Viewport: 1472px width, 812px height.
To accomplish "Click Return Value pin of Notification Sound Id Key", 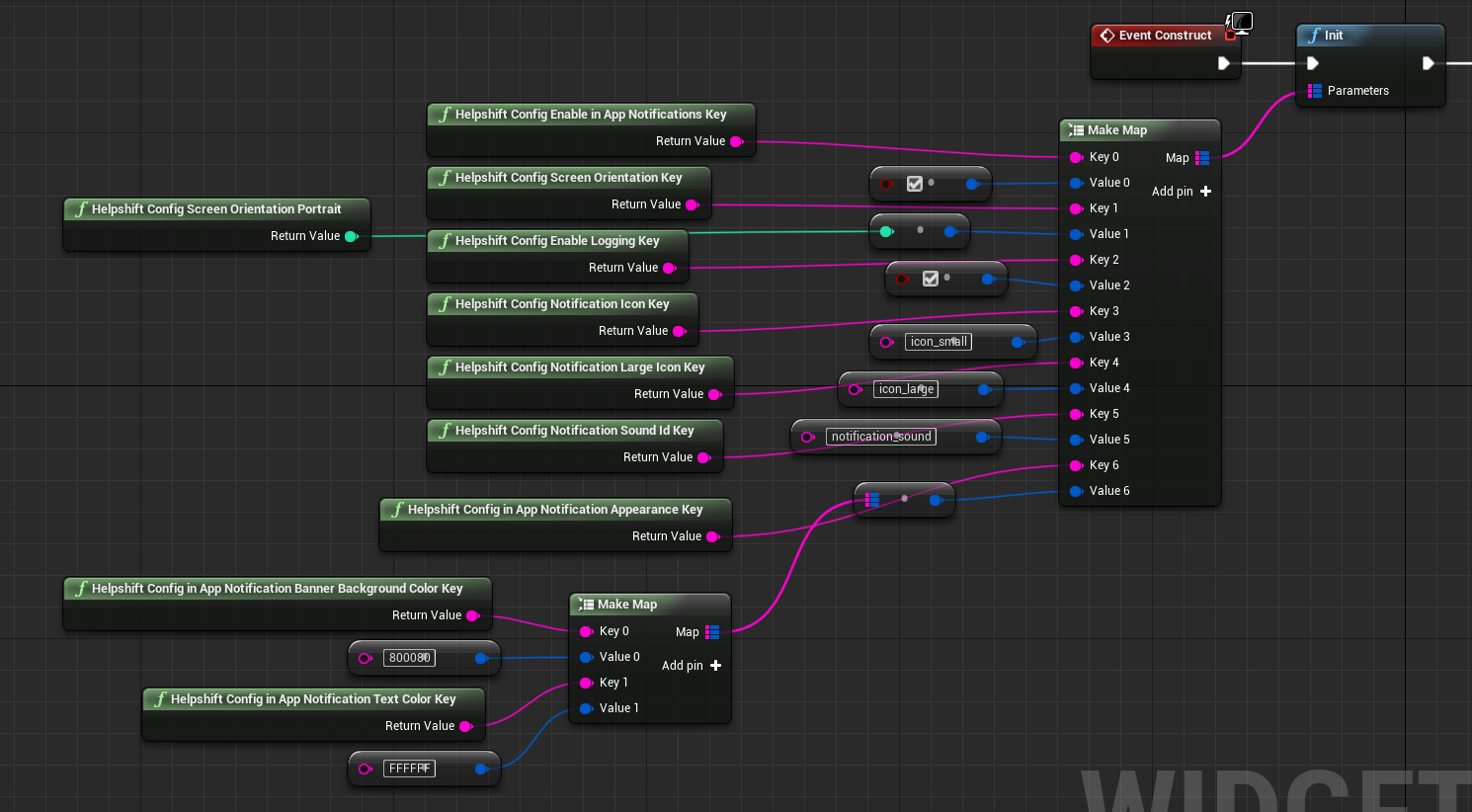I will [703, 457].
